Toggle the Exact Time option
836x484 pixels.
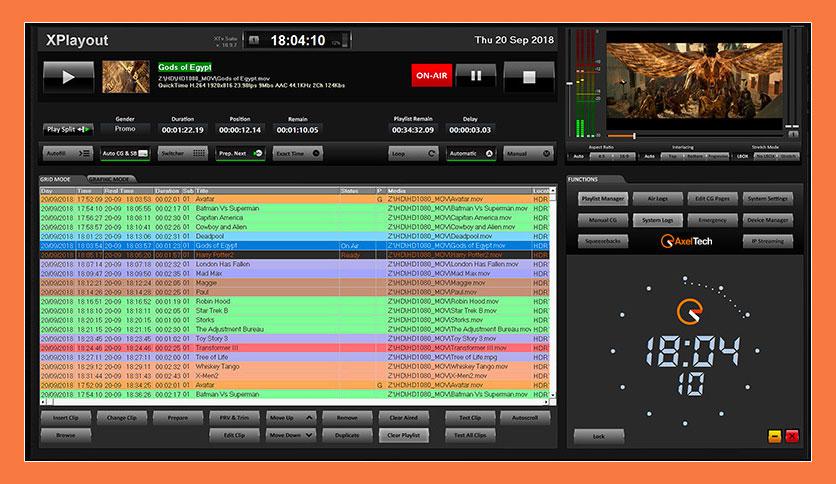click(x=299, y=153)
